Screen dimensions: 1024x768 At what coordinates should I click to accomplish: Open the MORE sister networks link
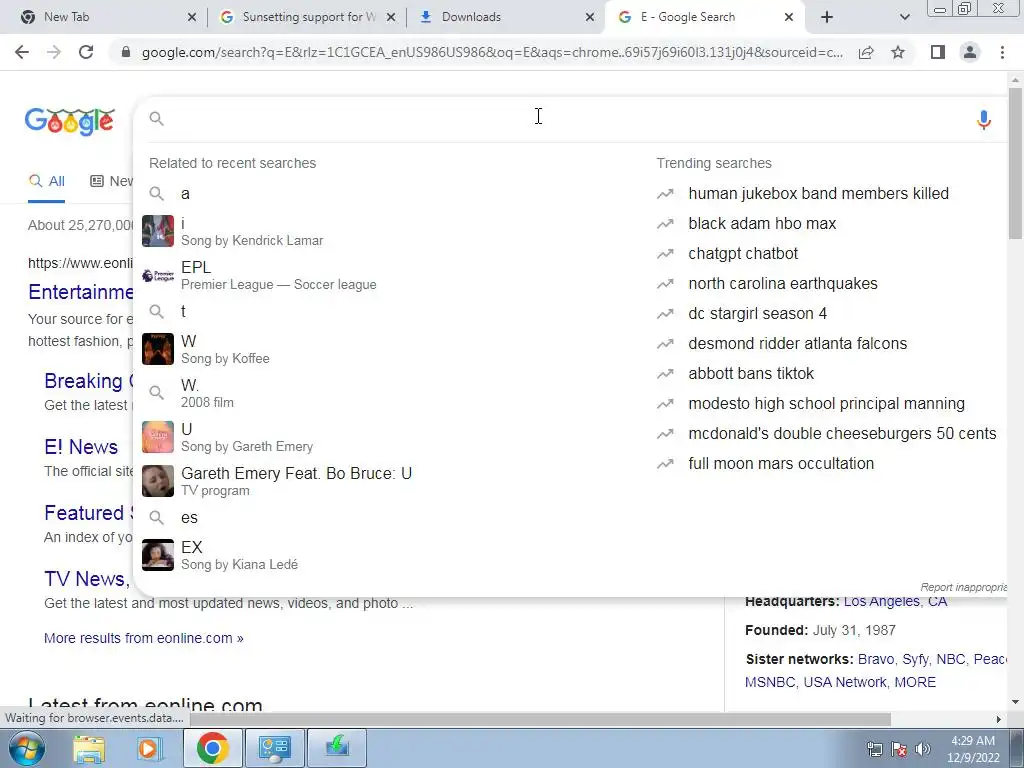coord(915,682)
